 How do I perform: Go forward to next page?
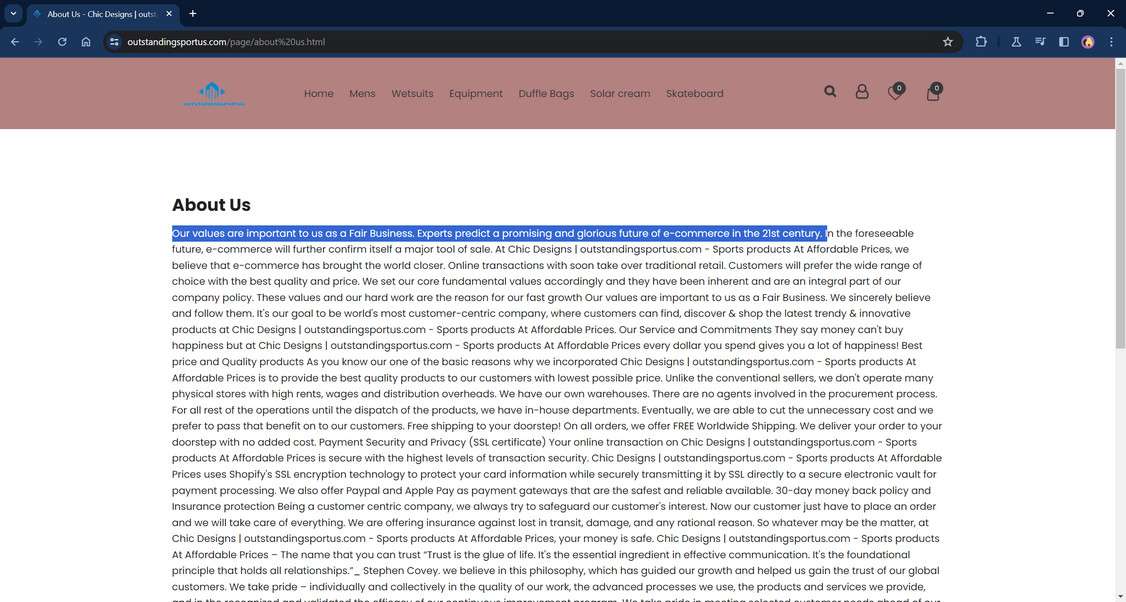(38, 42)
